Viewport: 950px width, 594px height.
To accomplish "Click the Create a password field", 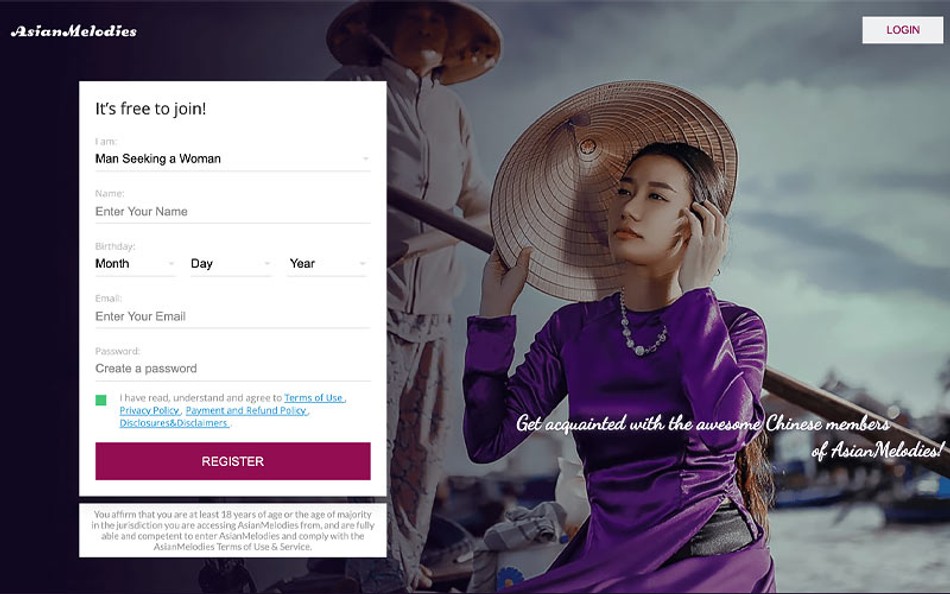I will 233,369.
